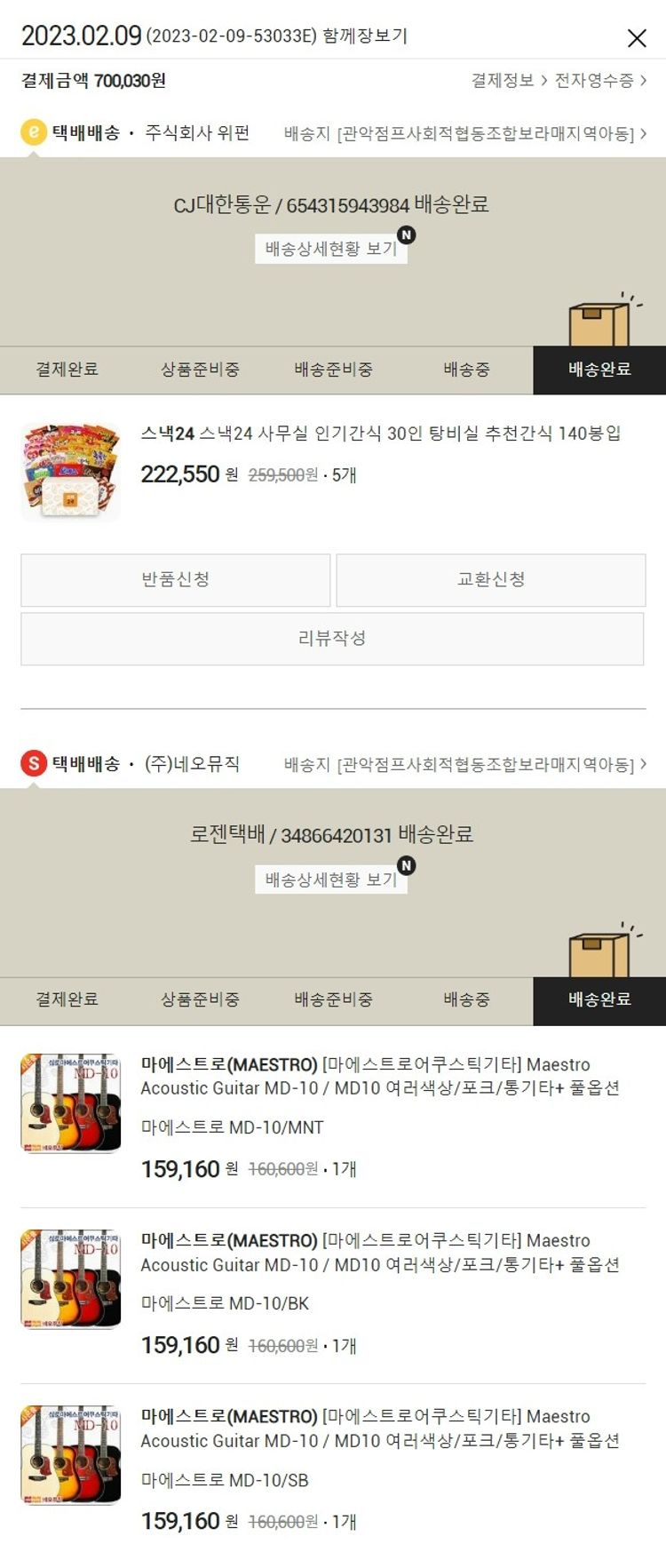The height and width of the screenshot is (1568, 666).
Task: Open the MD-10/MNT guitar thumbnail
Action: point(71,1102)
